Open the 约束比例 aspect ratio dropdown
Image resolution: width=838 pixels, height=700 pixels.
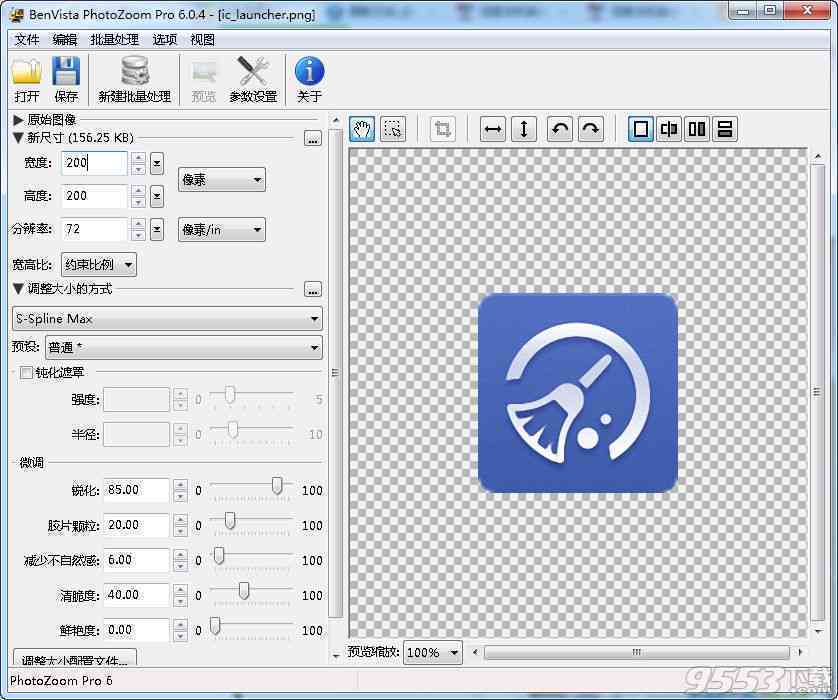99,265
